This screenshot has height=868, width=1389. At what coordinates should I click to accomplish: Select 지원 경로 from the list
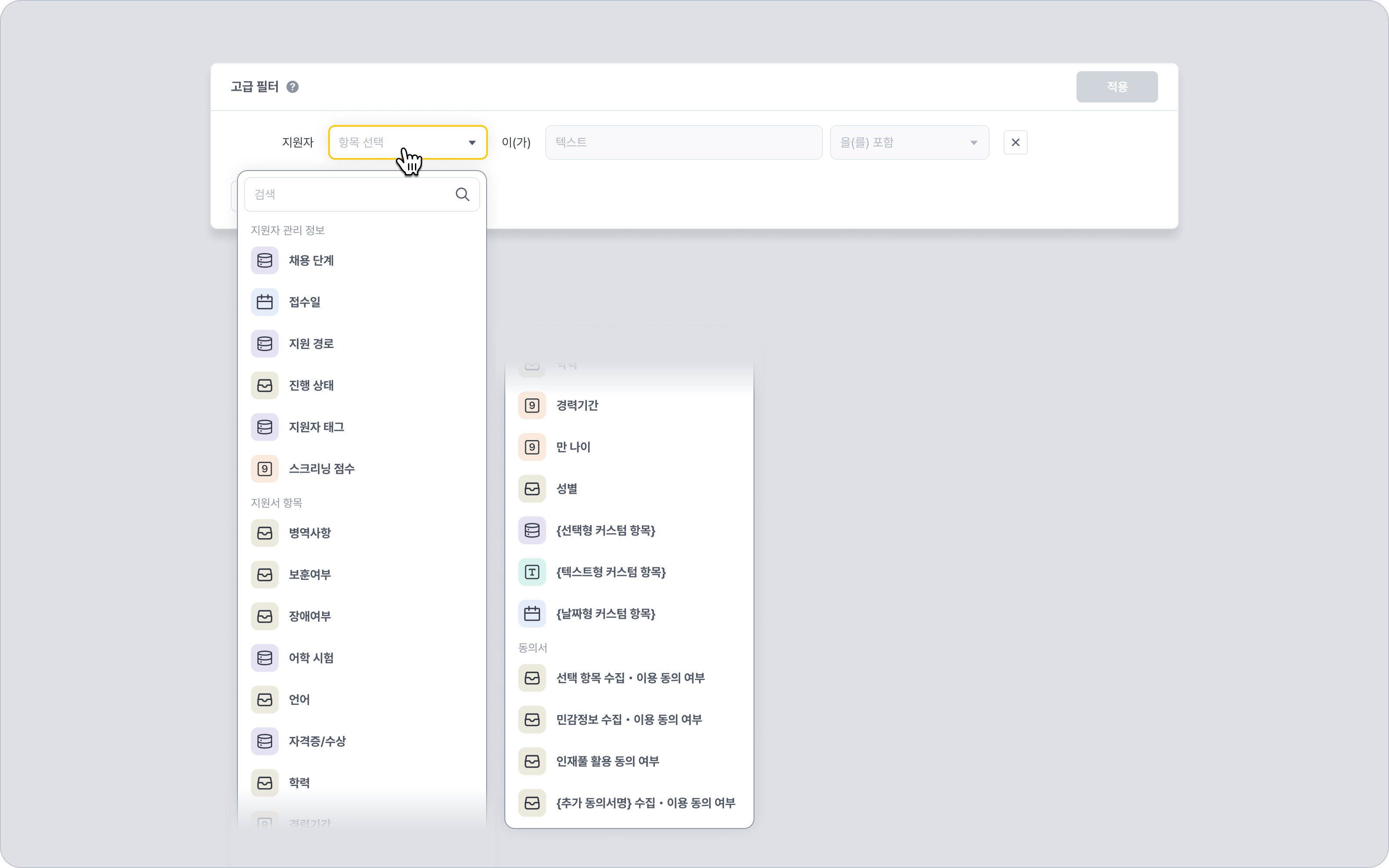pyautogui.click(x=311, y=344)
